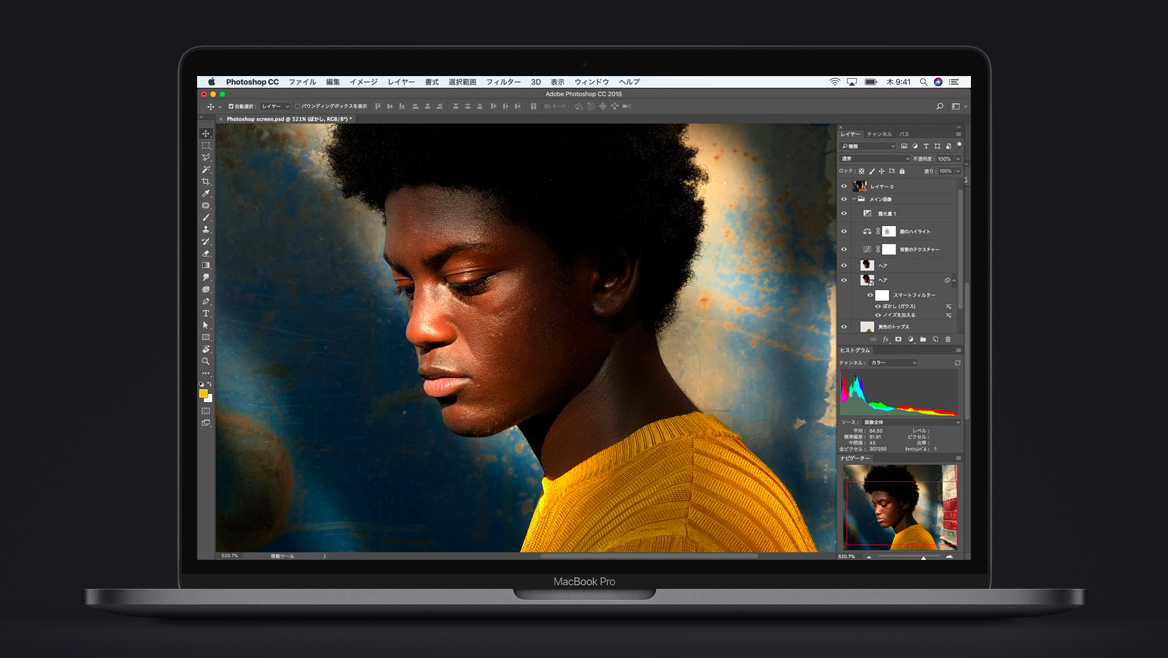This screenshot has height=658, width=1168.
Task: Lock image pixels brush icon
Action: [x=872, y=171]
